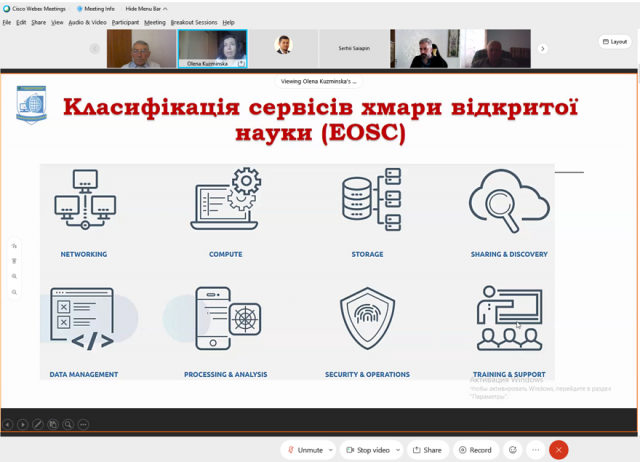
Task: Show previous participant videos arrow
Action: point(94,49)
